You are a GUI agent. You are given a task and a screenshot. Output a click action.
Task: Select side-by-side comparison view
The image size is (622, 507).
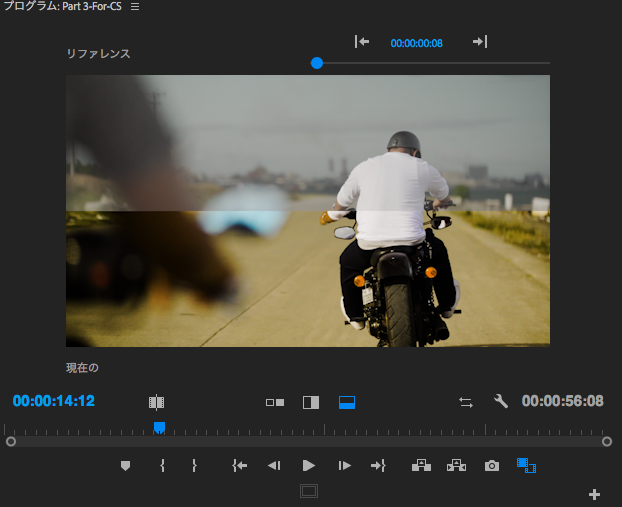(x=275, y=402)
